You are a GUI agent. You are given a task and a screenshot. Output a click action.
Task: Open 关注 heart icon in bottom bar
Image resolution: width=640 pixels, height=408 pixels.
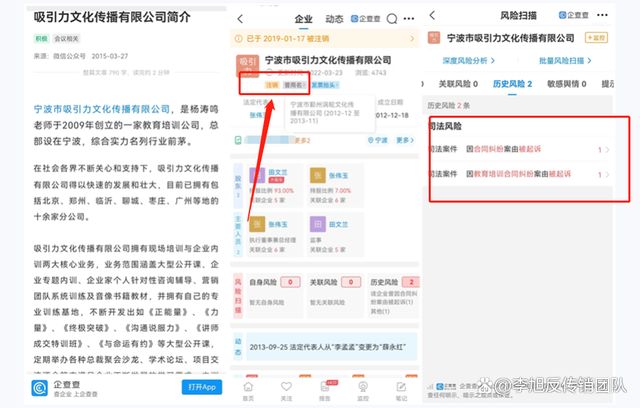(286, 391)
